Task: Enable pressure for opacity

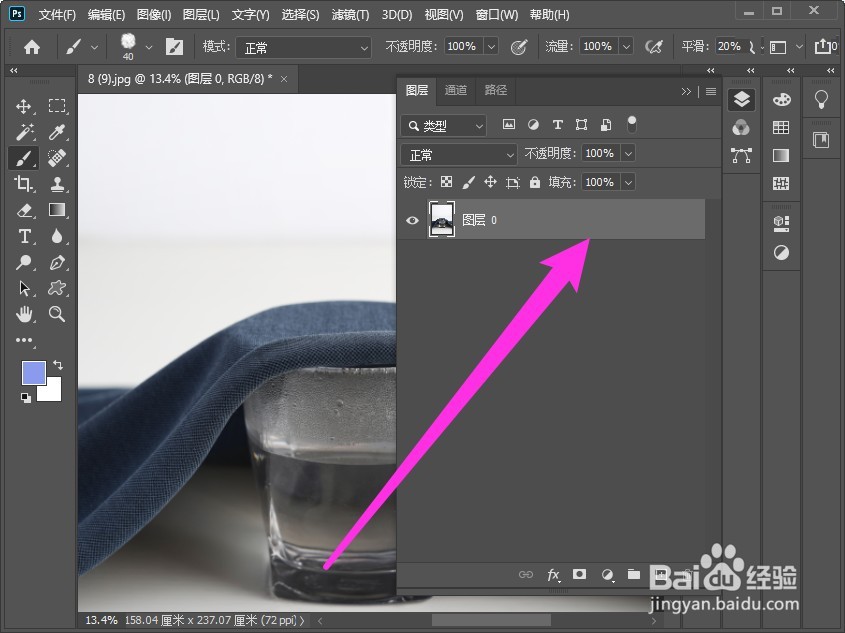Action: [518, 47]
